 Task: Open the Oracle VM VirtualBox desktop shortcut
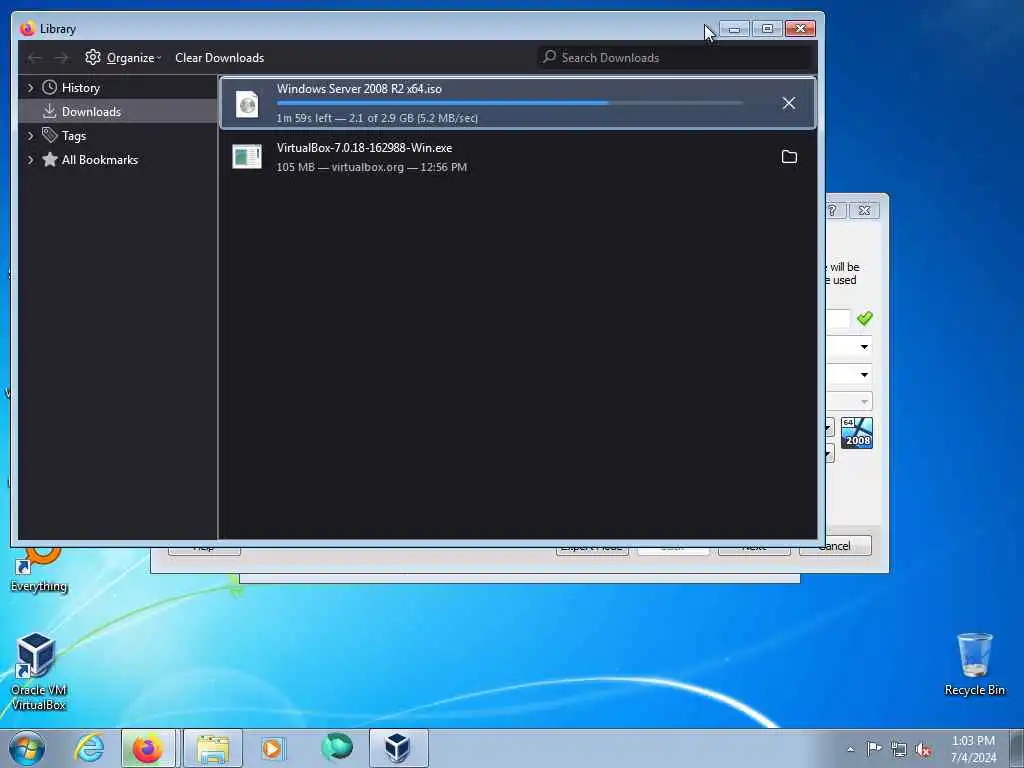[39, 671]
